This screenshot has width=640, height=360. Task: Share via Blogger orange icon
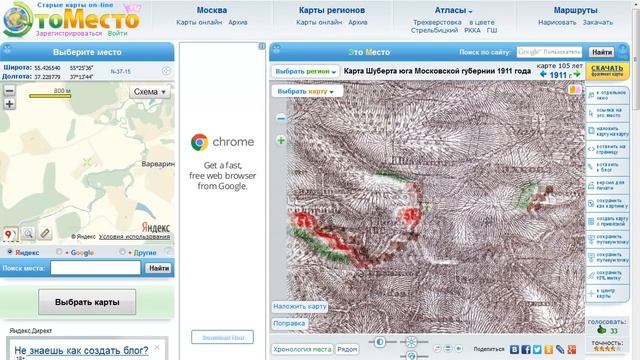click(x=549, y=349)
